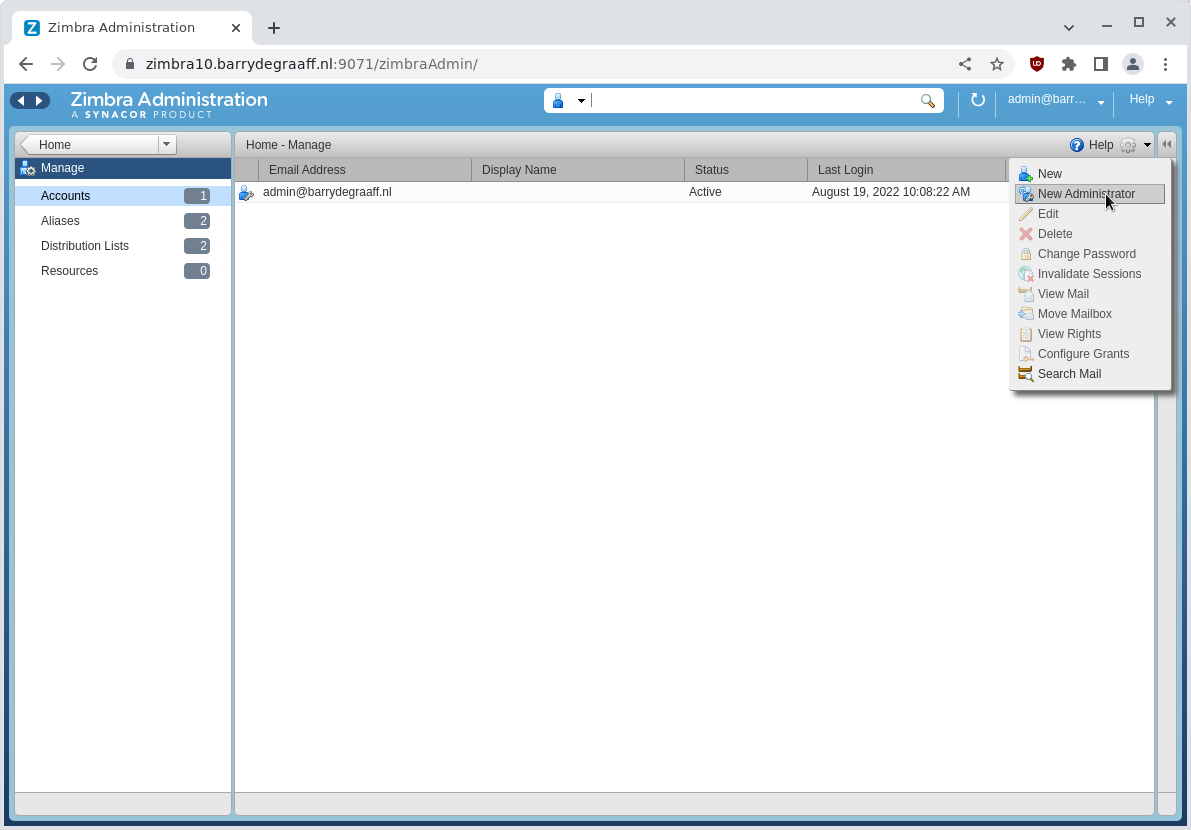Click the Search Mail icon
This screenshot has height=830, width=1191.
pyautogui.click(x=1025, y=374)
